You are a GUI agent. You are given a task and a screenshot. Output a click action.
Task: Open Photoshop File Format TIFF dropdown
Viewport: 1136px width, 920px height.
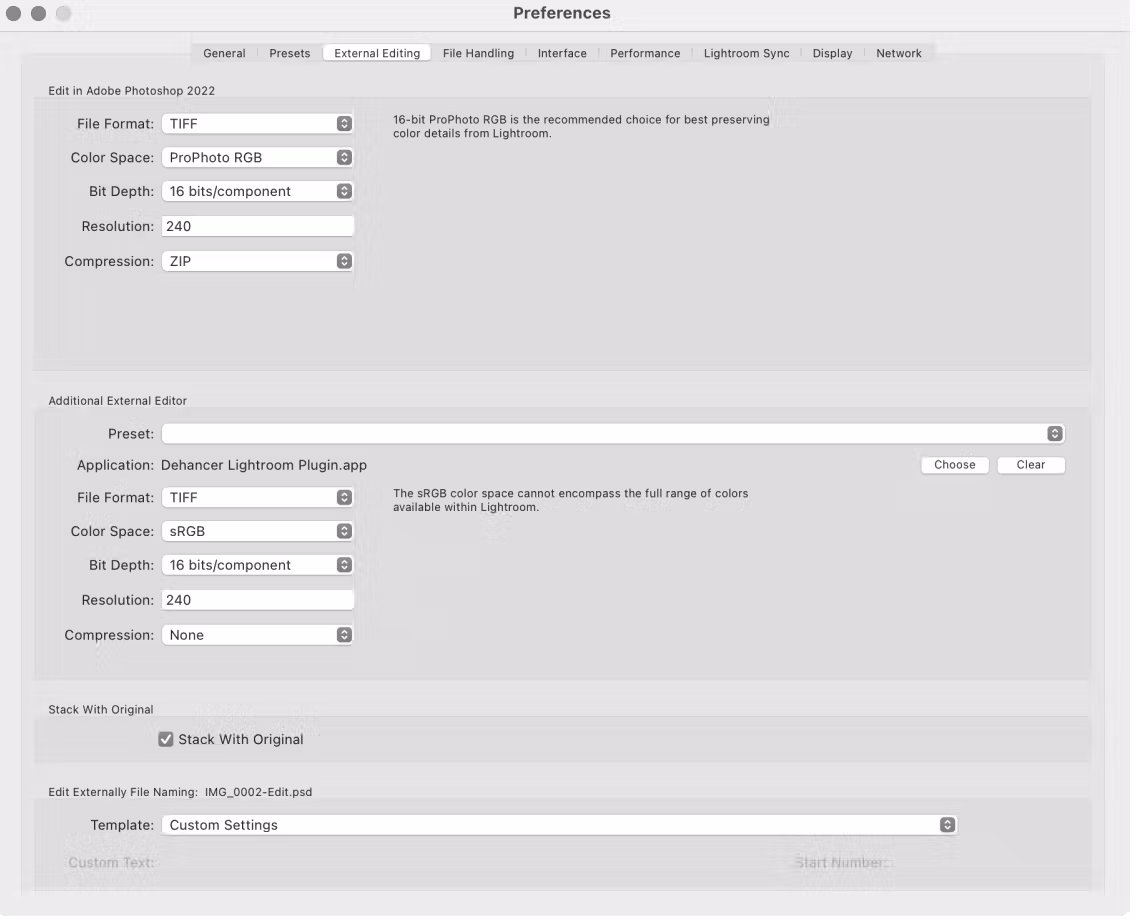[x=257, y=124]
